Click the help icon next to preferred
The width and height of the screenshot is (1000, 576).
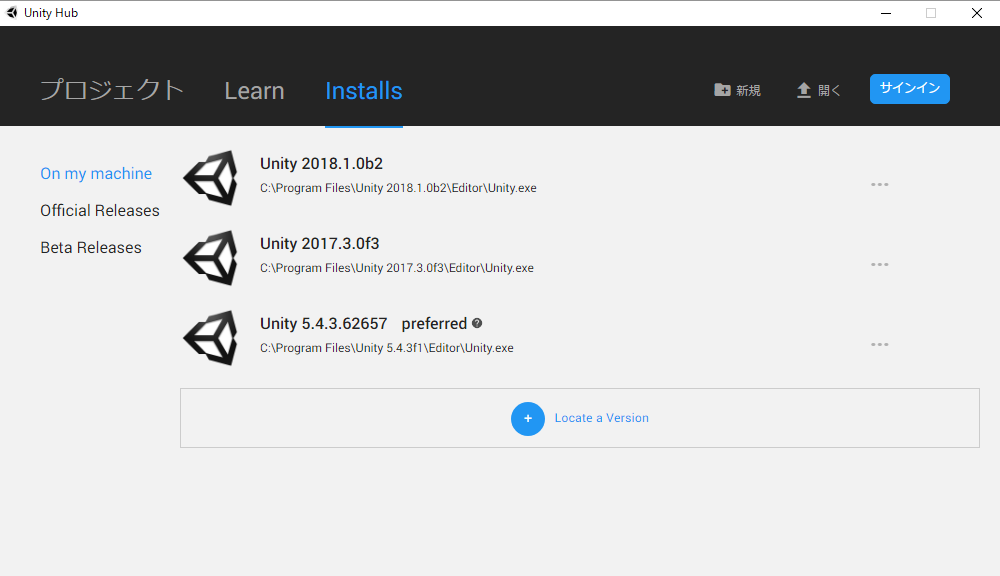[x=477, y=323]
